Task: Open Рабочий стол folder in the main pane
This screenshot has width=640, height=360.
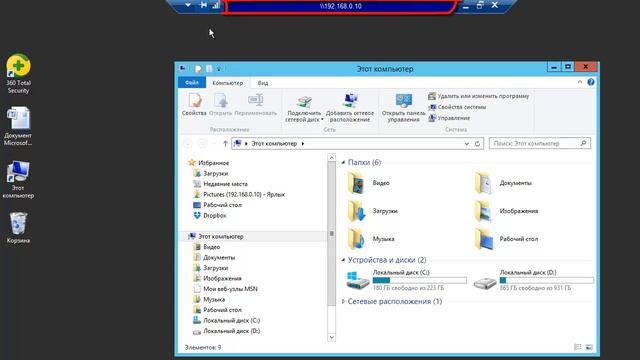Action: (506, 239)
